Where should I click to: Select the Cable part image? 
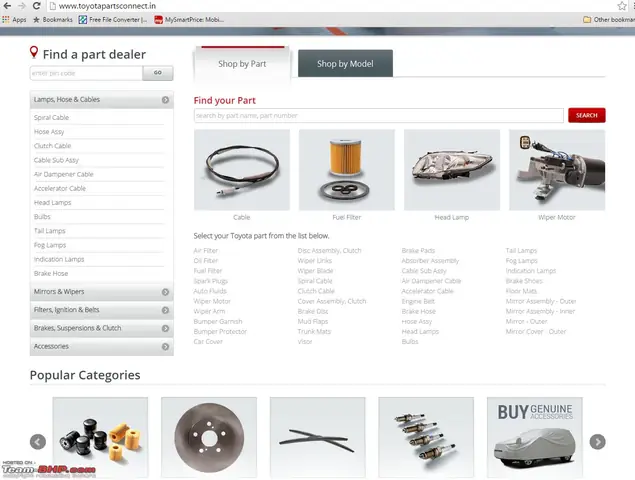click(x=242, y=170)
